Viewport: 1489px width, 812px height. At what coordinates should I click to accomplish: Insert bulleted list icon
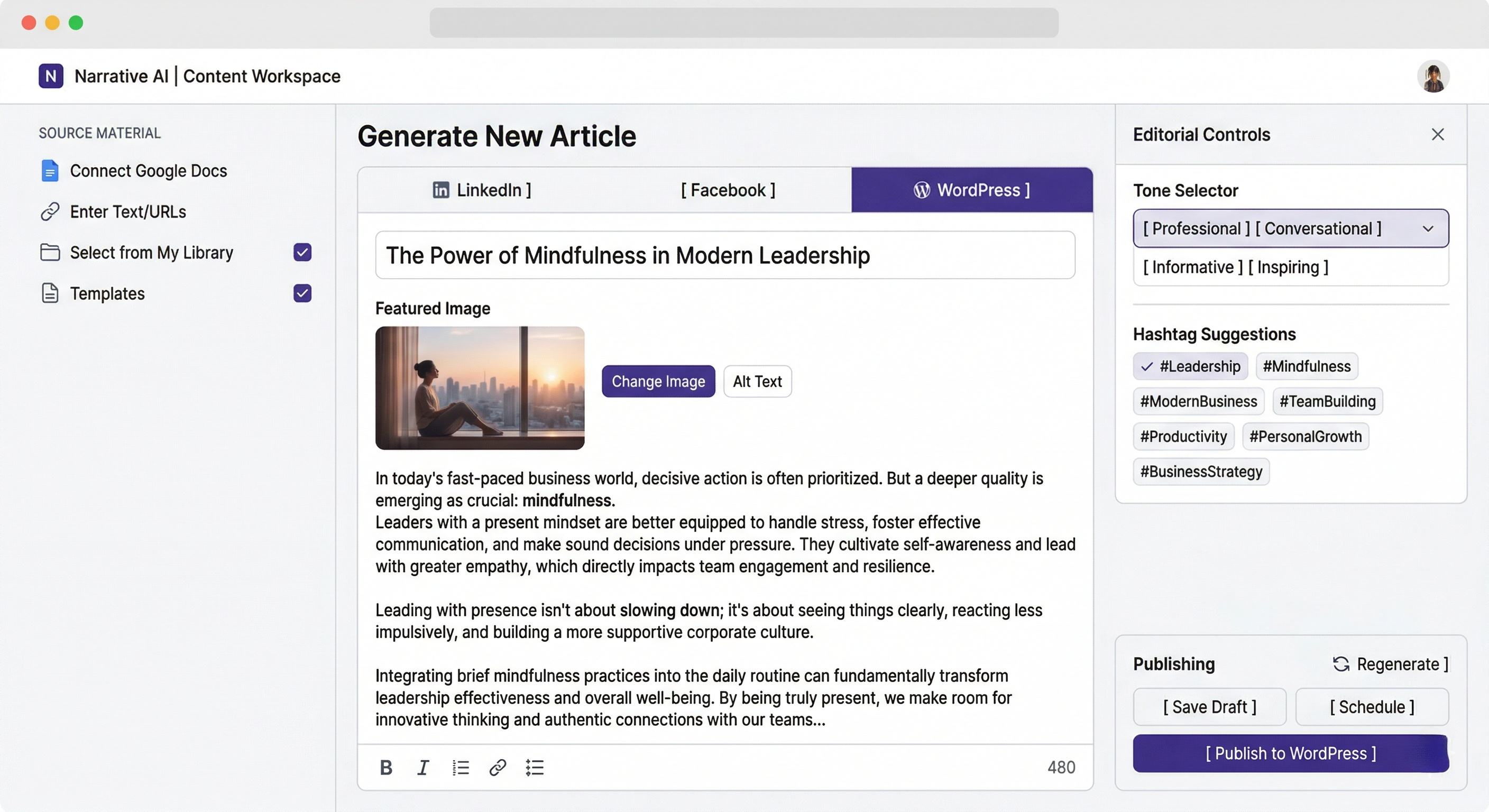click(535, 767)
